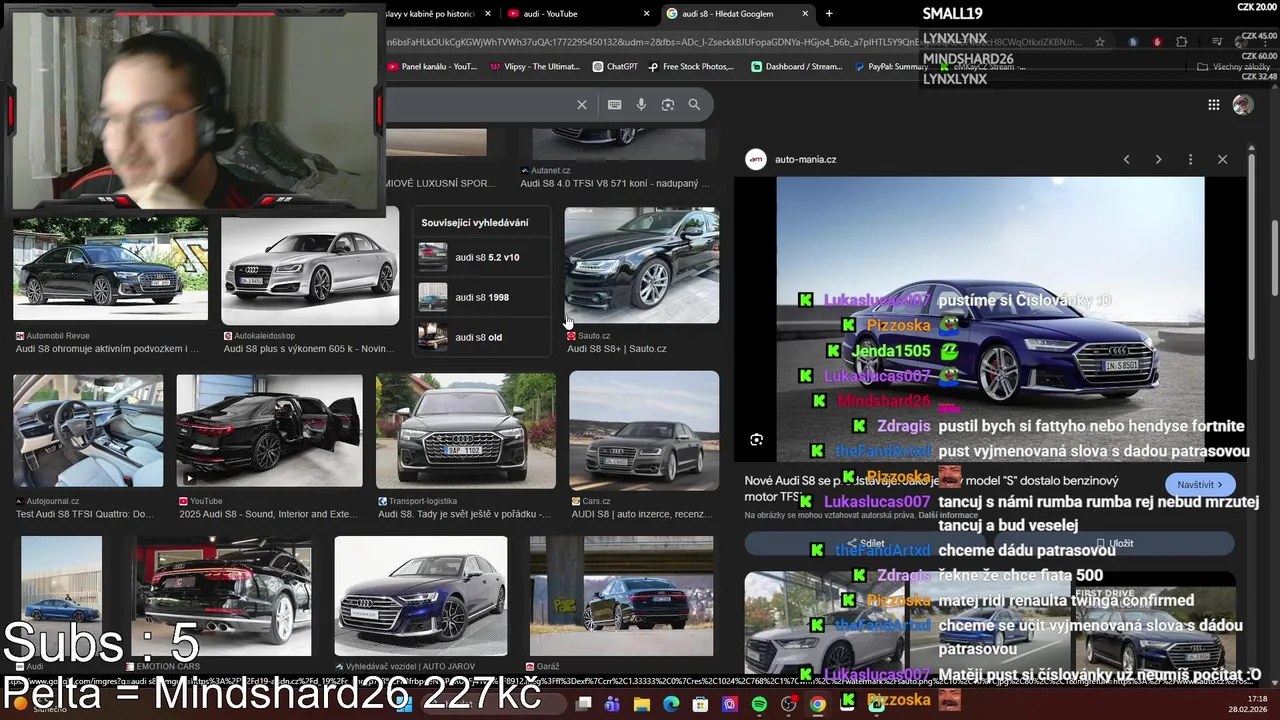Open 'Audi S8 S8+ | Sauto.cz' result title
Image resolution: width=1280 pixels, height=720 pixels.
(x=616, y=349)
